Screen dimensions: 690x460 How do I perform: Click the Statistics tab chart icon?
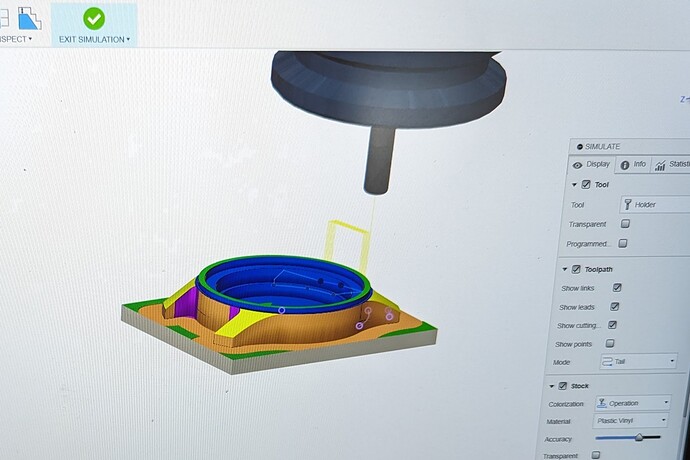(660, 165)
